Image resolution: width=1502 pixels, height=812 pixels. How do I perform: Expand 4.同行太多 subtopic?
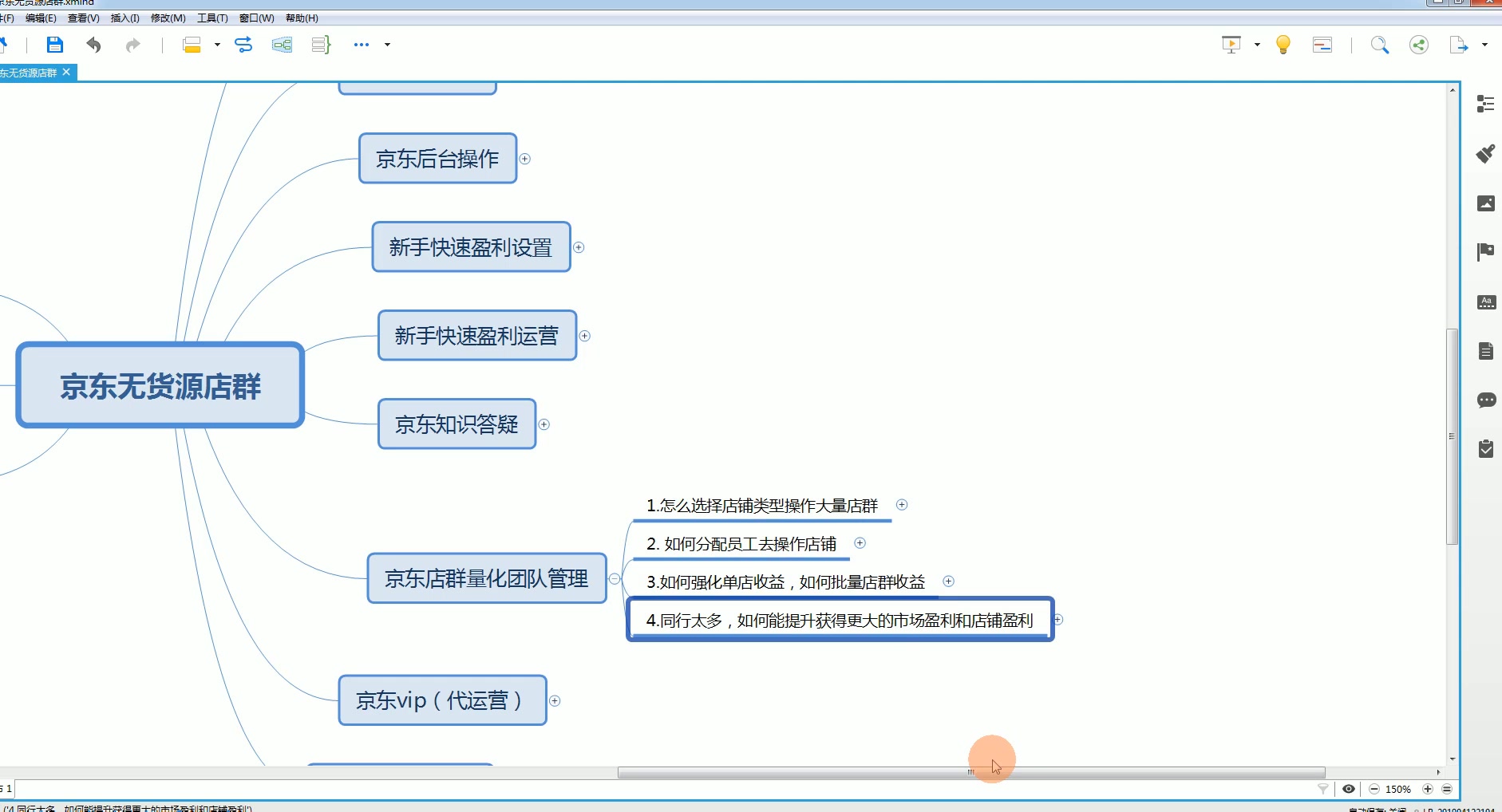point(1058,619)
